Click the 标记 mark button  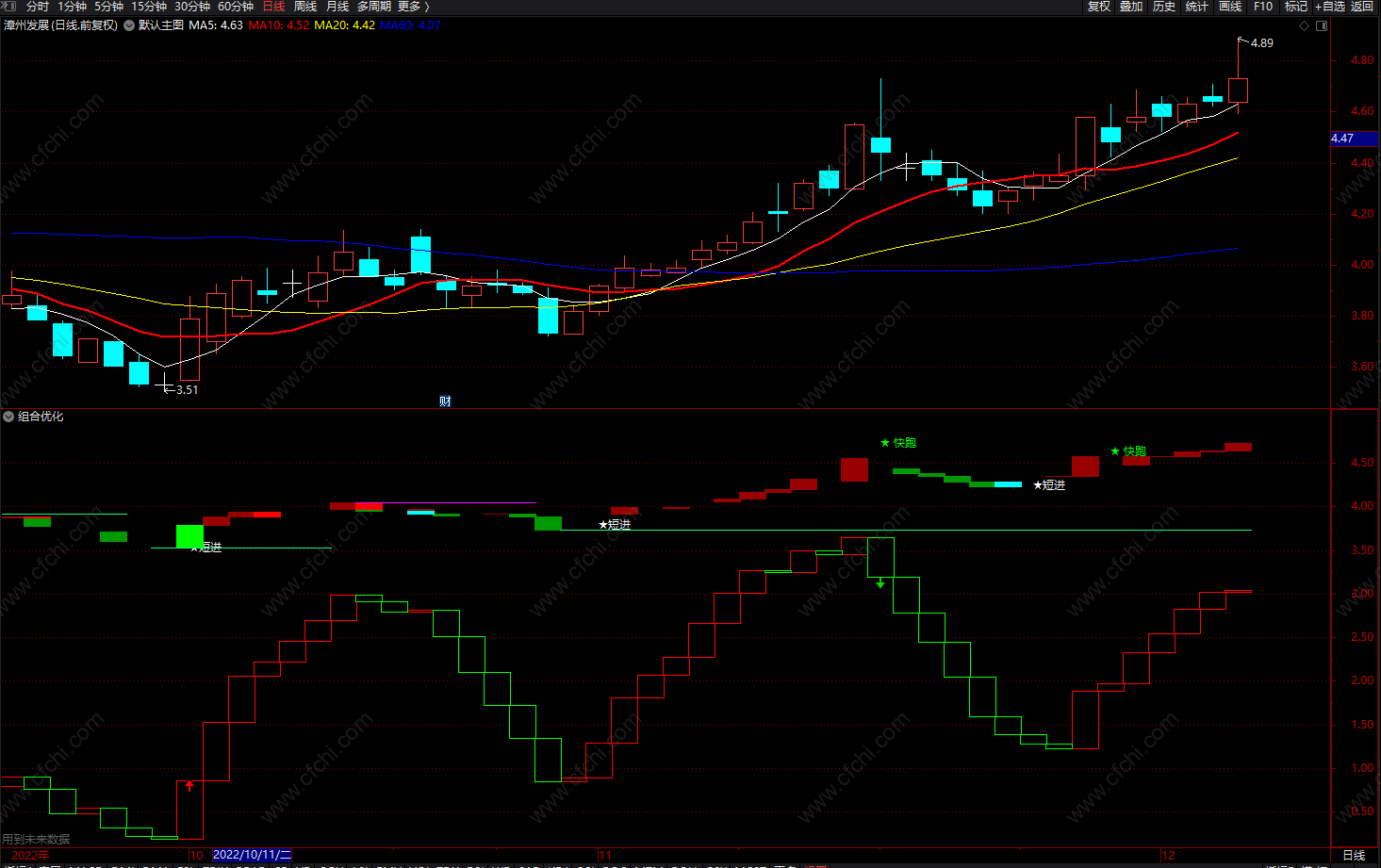(1296, 7)
